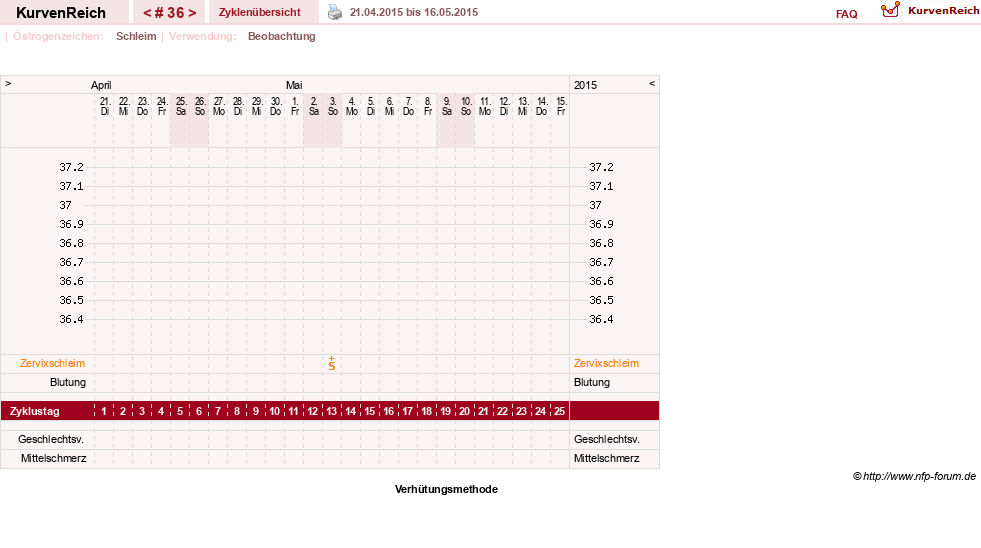Click date column 9. Sa
The image size is (981, 548).
pos(447,106)
